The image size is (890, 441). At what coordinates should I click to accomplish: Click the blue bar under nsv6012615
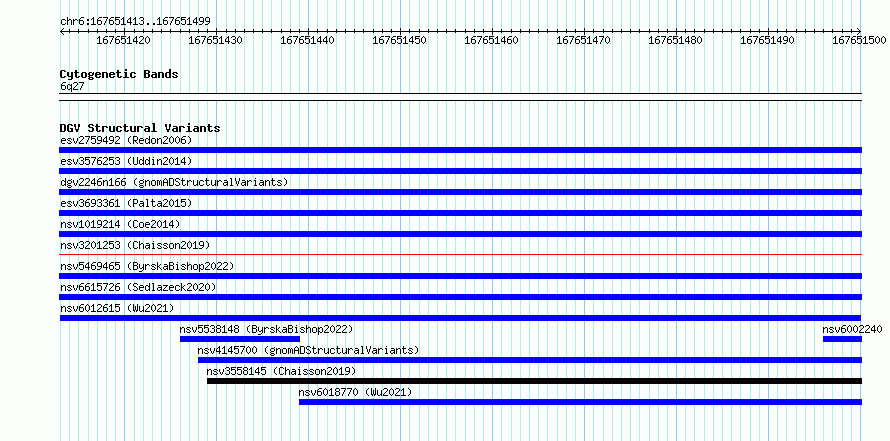(x=460, y=318)
